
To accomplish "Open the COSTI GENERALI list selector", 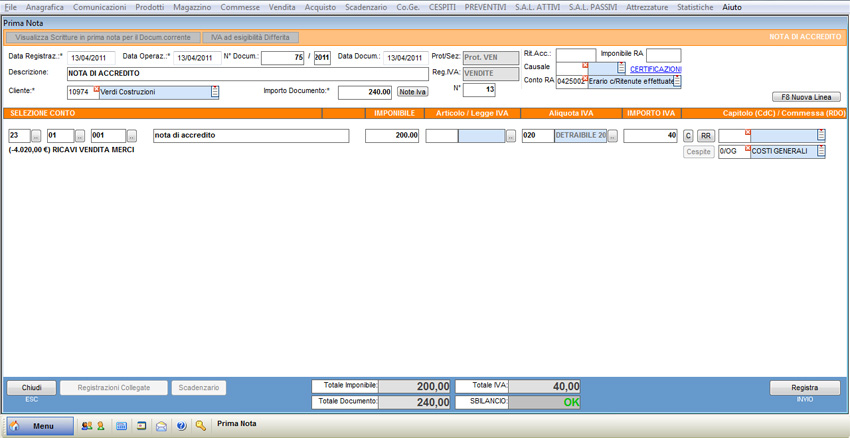I will [x=821, y=152].
